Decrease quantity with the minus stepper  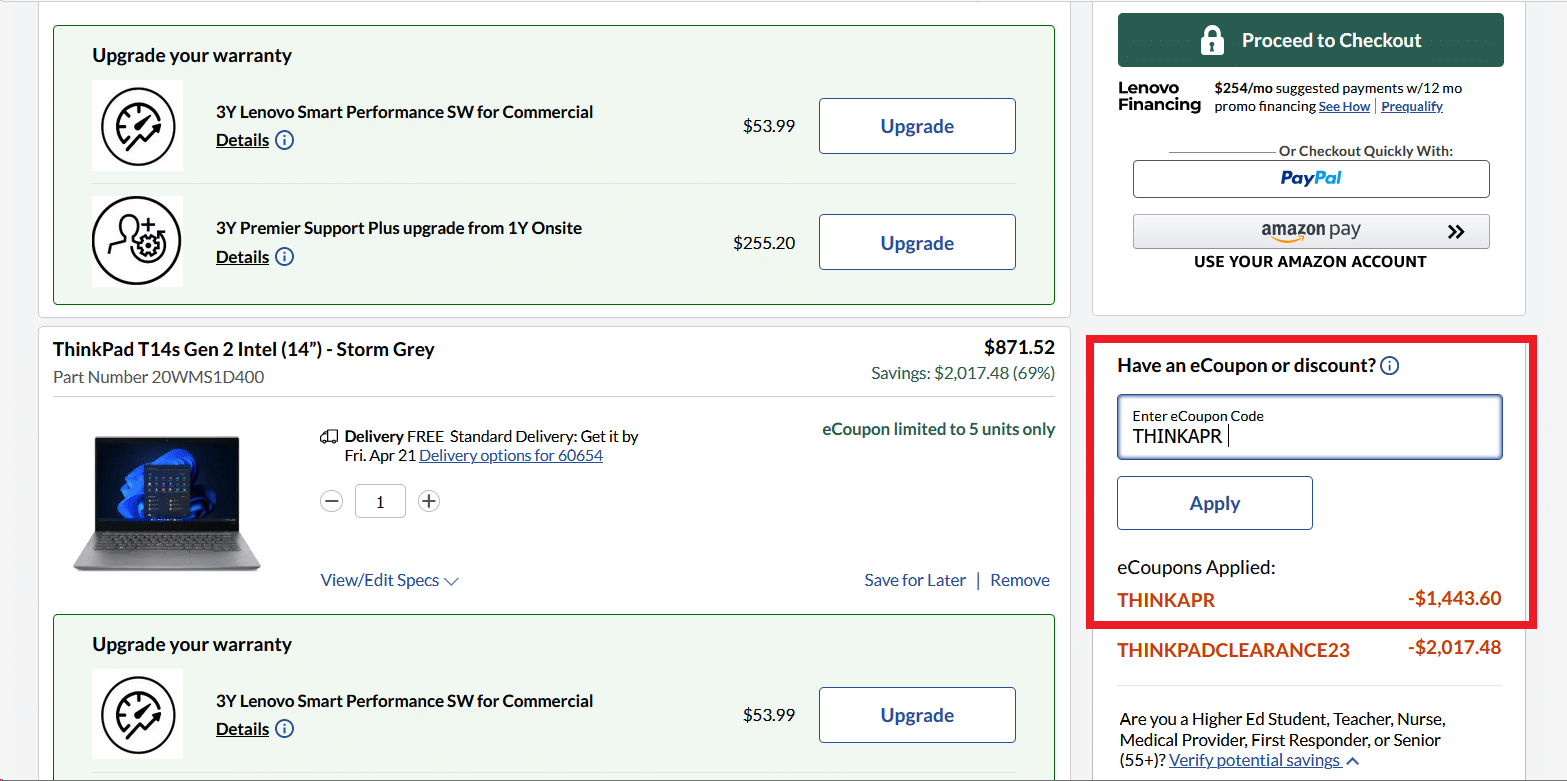pyautogui.click(x=331, y=501)
